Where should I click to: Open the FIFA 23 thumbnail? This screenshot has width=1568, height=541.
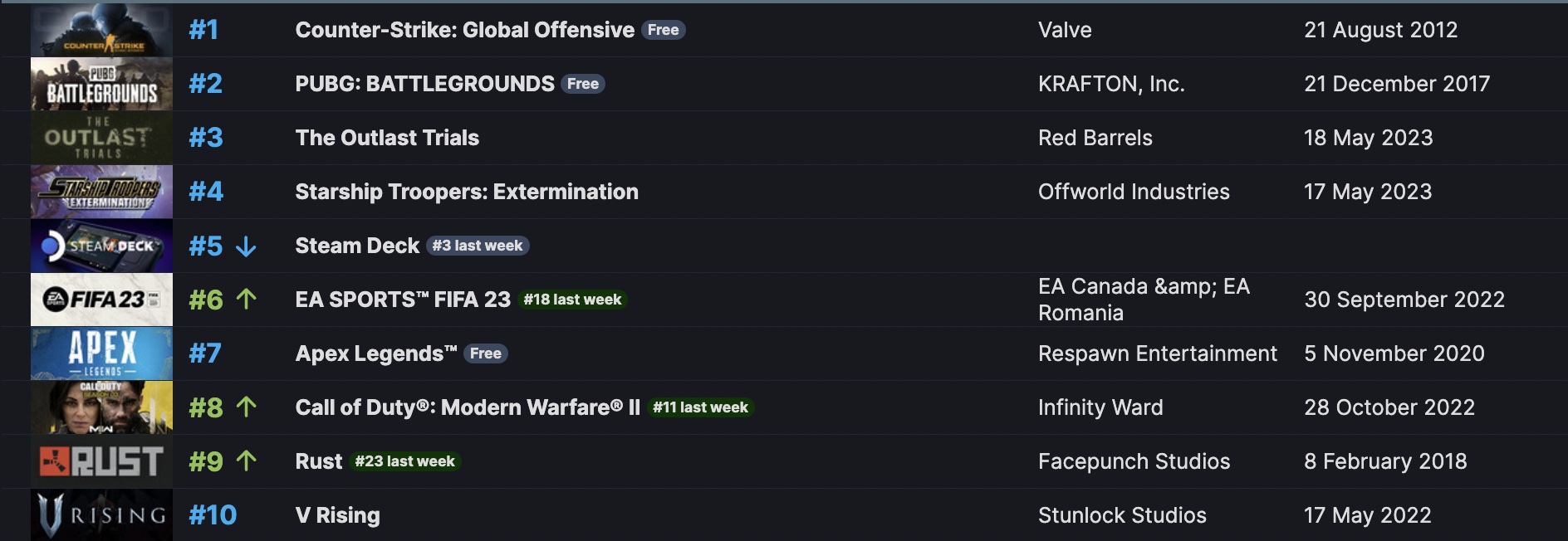coord(100,299)
